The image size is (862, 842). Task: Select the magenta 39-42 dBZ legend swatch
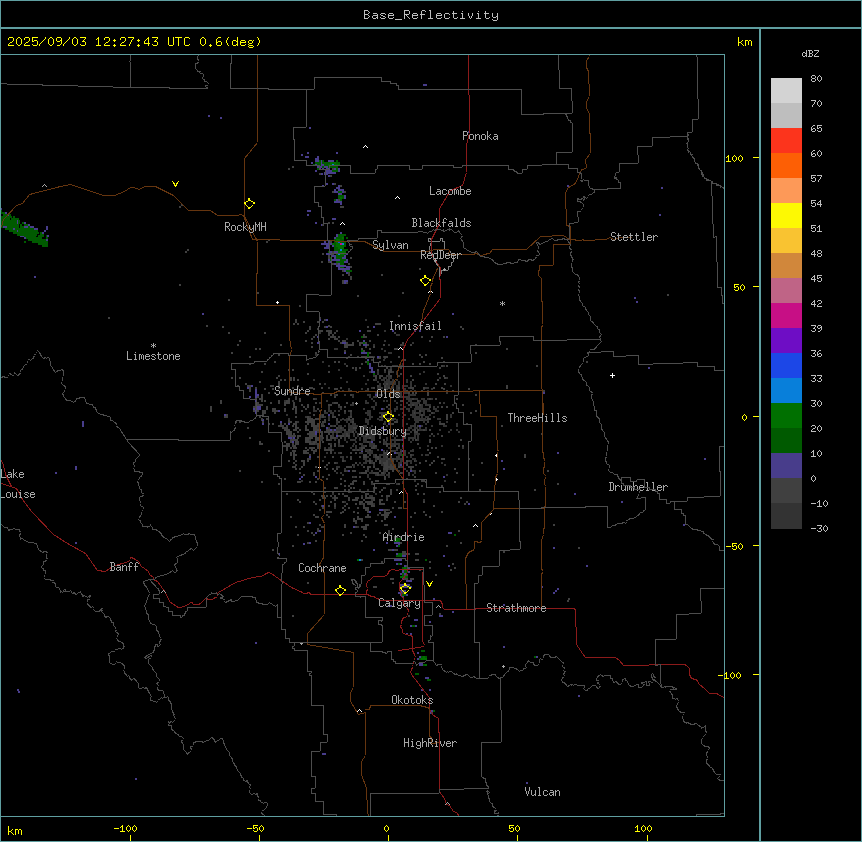click(x=786, y=315)
